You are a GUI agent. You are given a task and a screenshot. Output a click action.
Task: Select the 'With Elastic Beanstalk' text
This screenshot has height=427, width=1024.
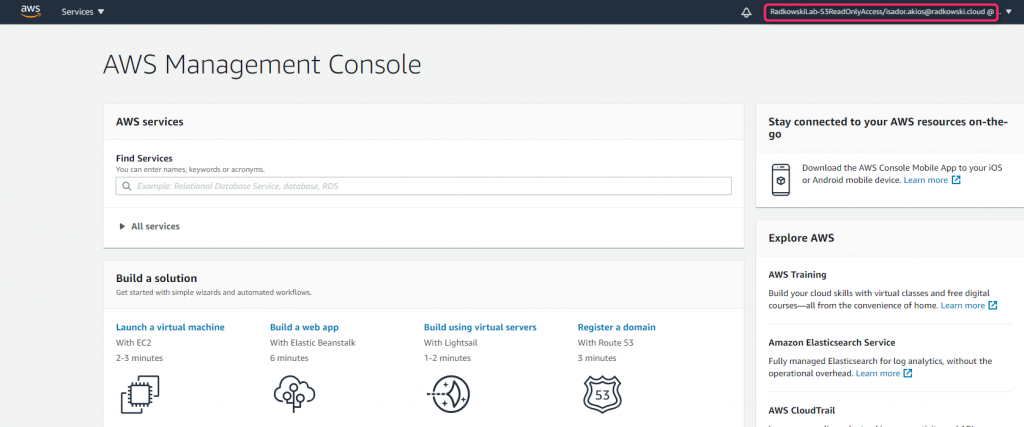[312, 342]
